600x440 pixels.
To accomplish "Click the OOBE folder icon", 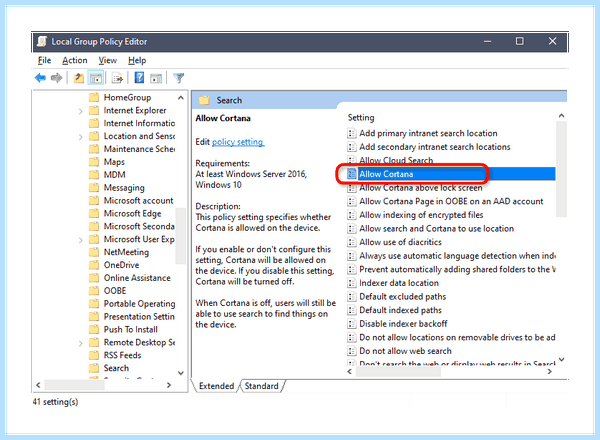I will [94, 290].
